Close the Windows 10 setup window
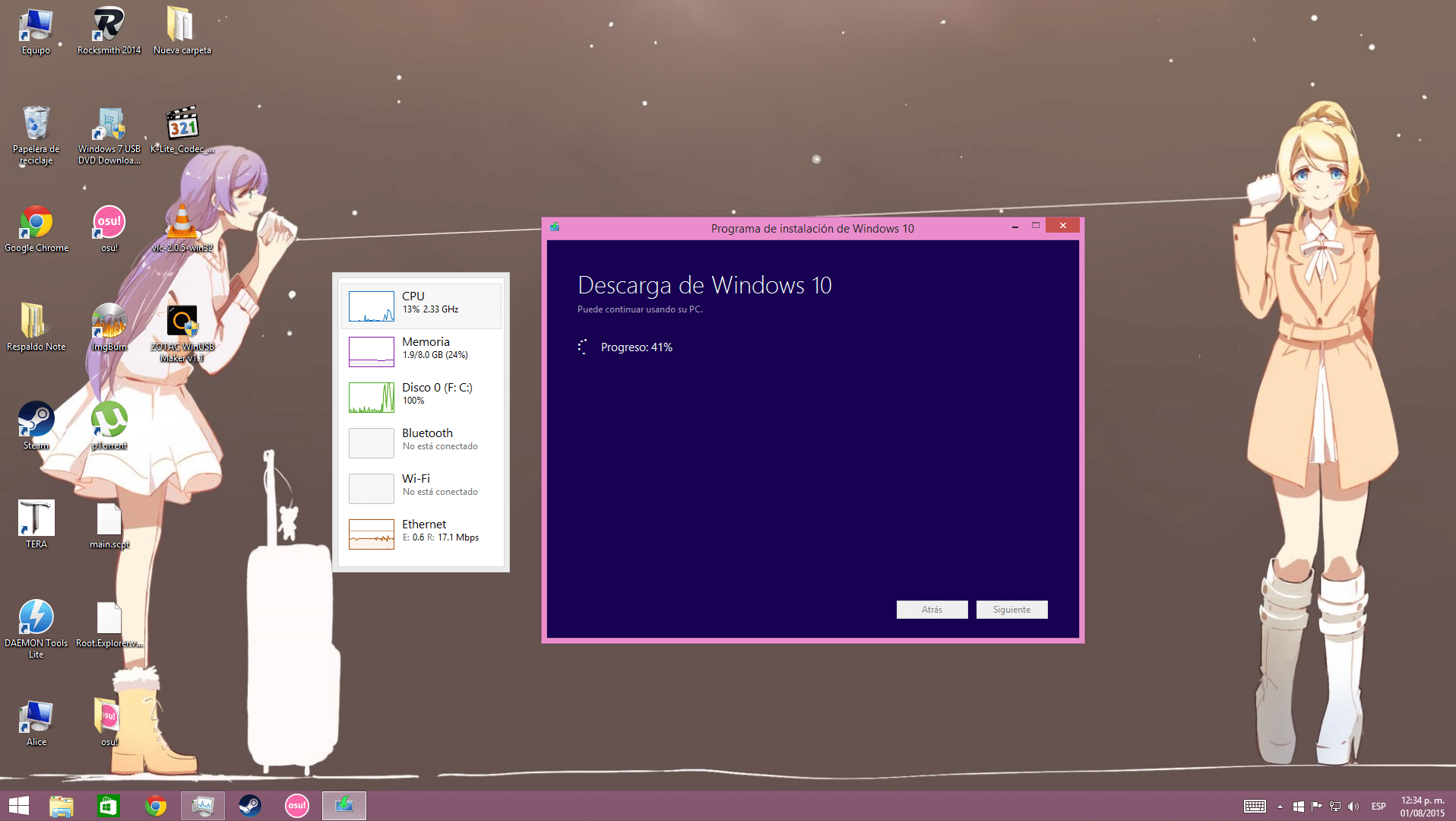This screenshot has width=1456, height=821. coord(1062,226)
